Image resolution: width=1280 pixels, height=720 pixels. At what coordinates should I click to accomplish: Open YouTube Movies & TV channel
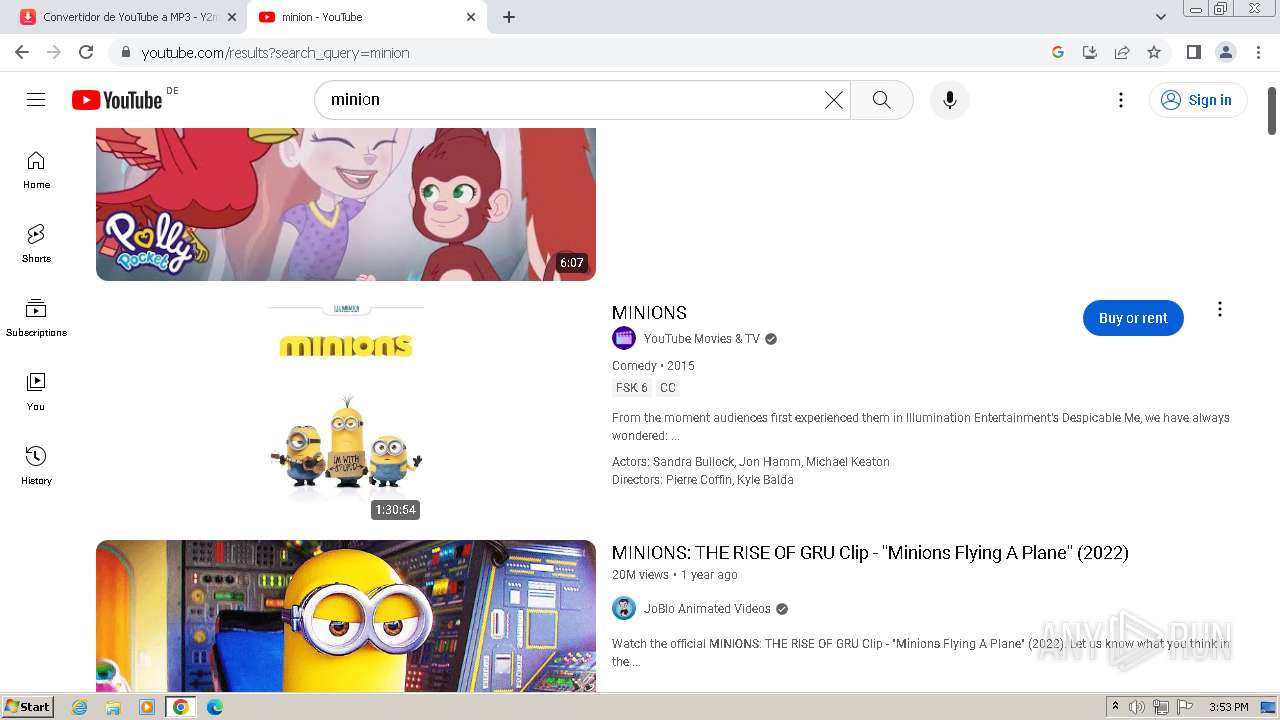pos(702,339)
